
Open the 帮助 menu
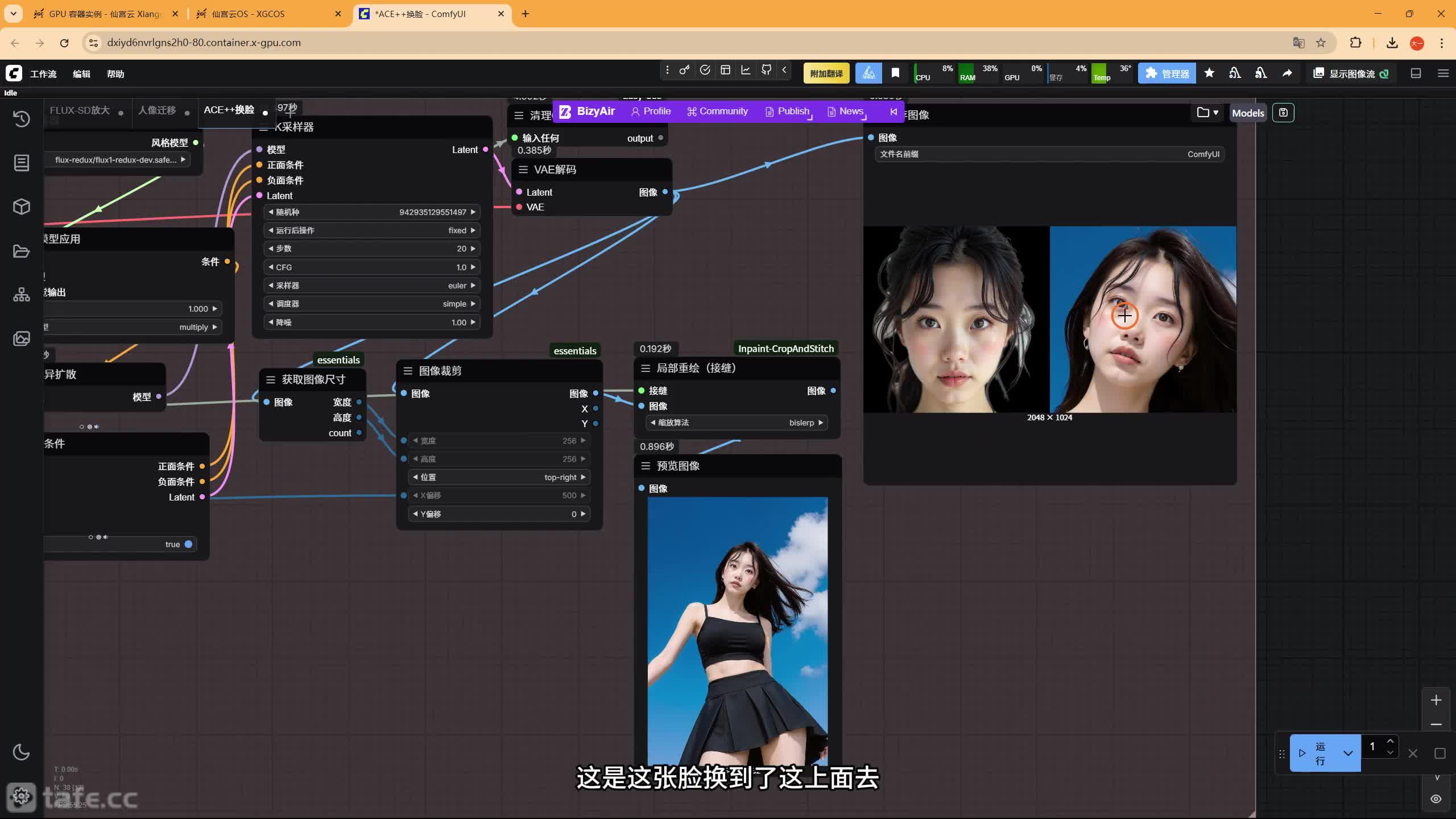click(x=115, y=74)
